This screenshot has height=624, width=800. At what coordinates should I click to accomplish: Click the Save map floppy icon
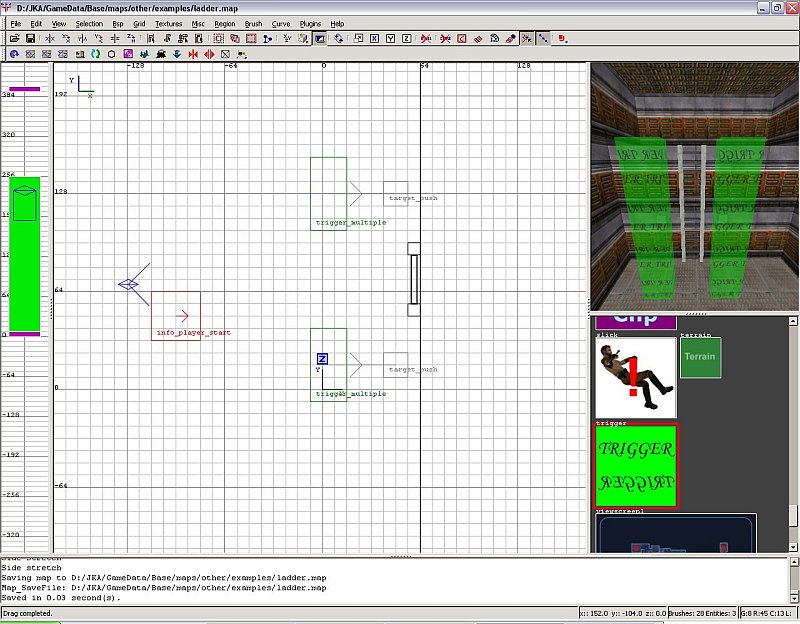point(30,38)
